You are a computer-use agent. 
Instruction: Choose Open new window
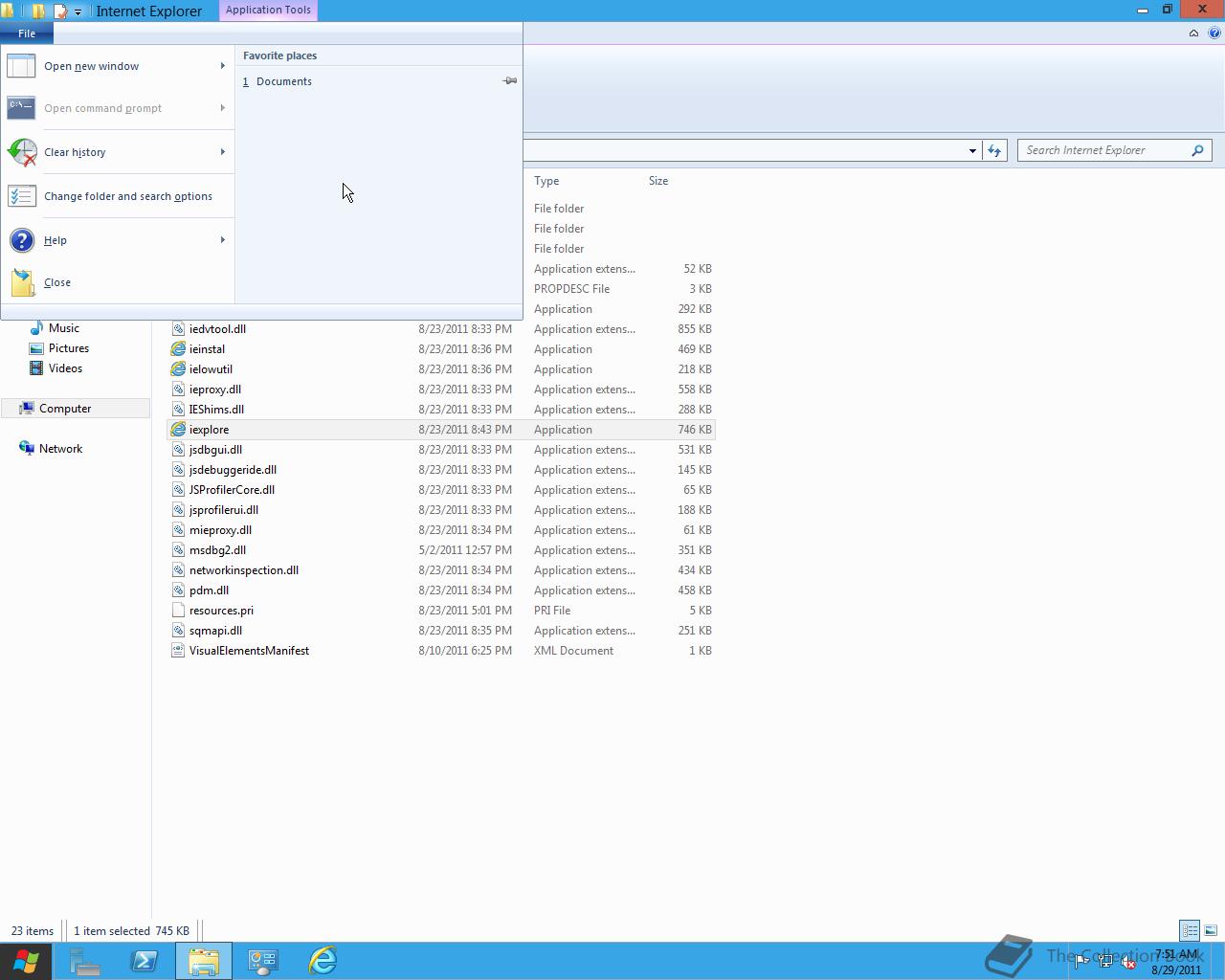click(x=118, y=66)
